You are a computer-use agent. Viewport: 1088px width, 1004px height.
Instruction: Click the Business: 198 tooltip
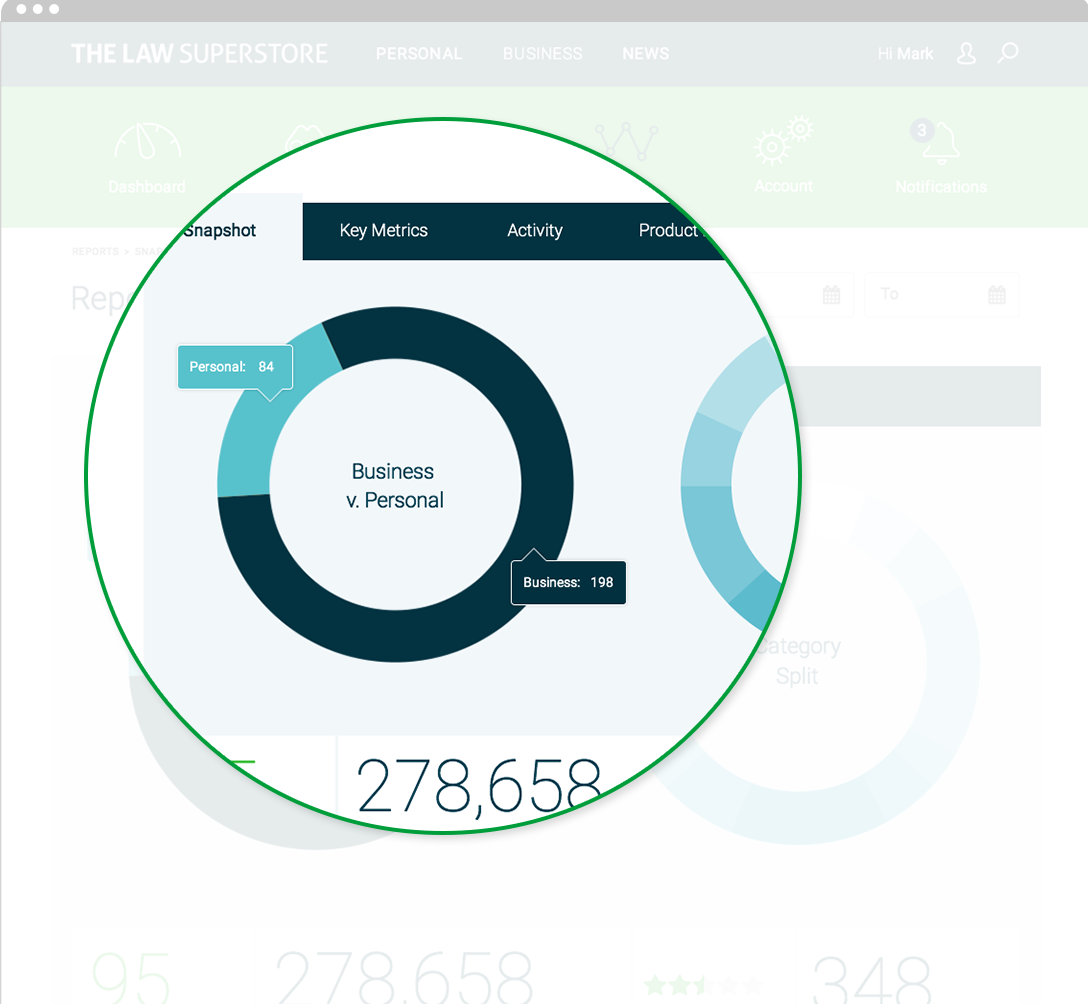568,582
